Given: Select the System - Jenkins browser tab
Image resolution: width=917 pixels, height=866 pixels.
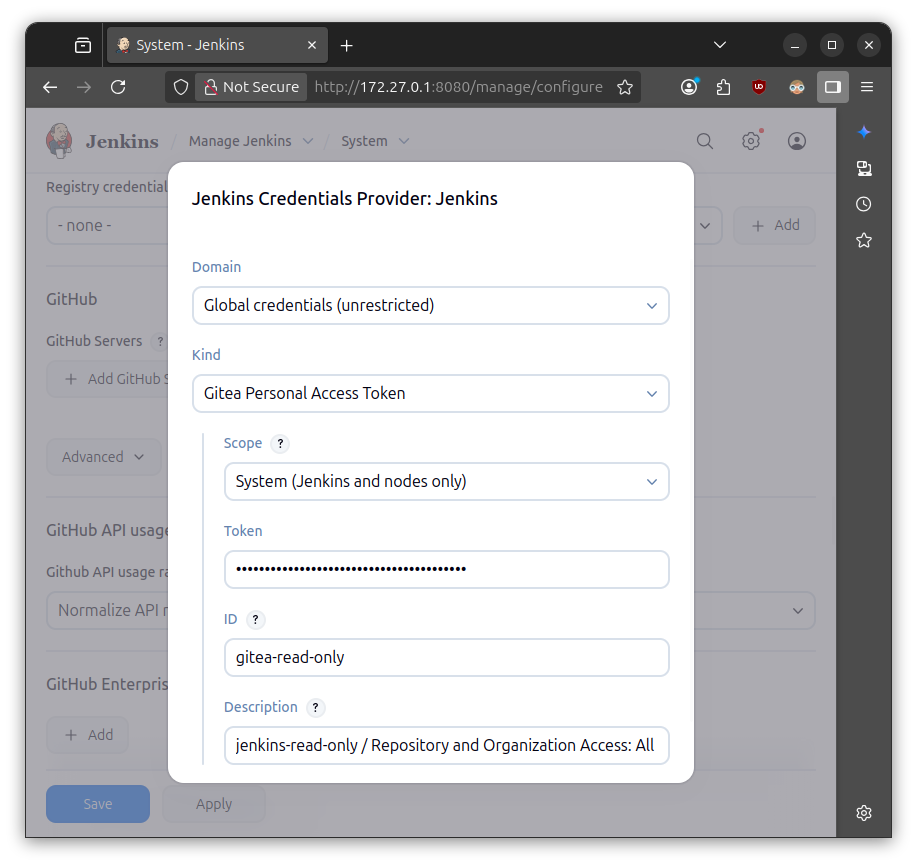Looking at the screenshot, I should tap(217, 45).
